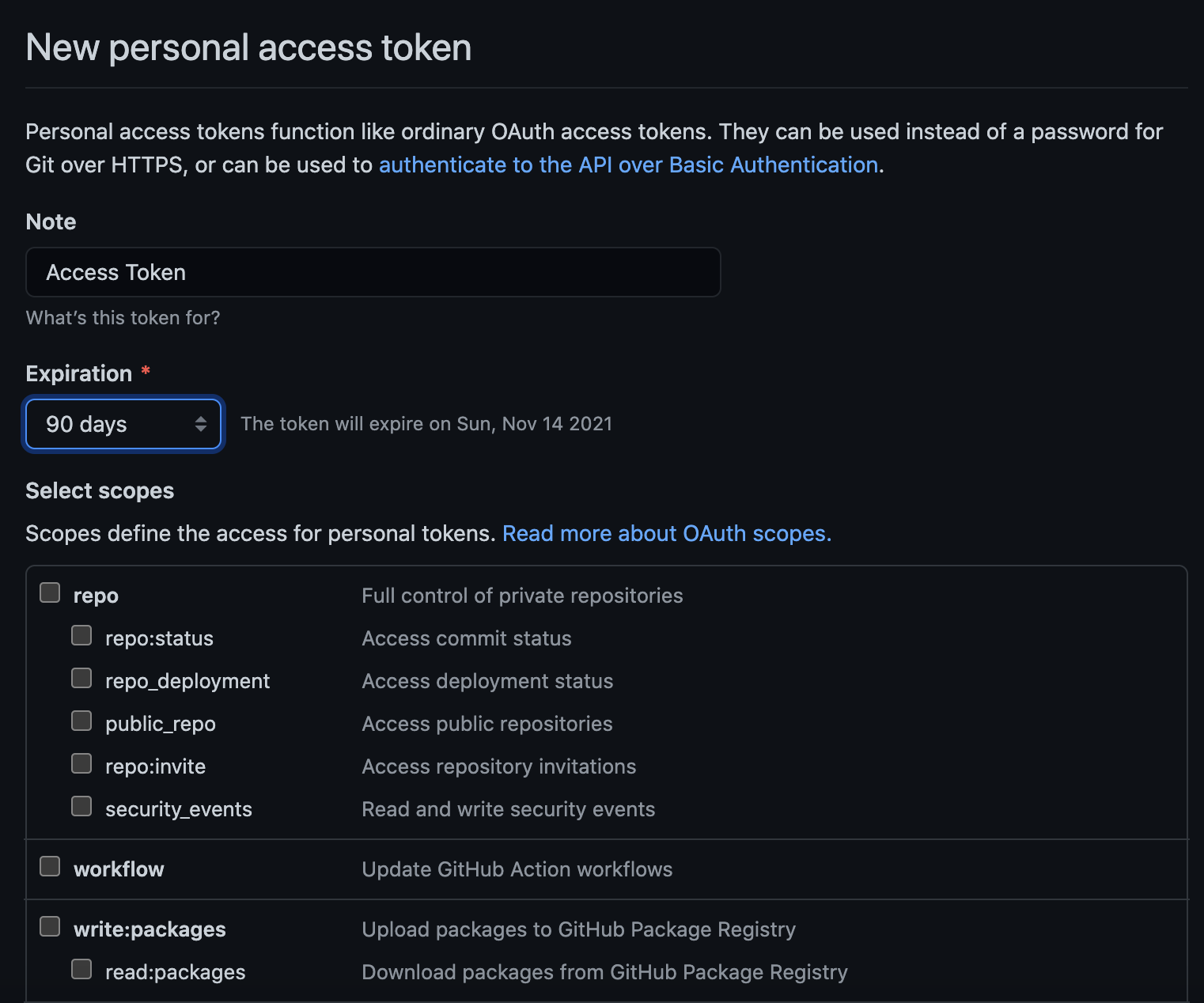Check the read:packages scope
The height and width of the screenshot is (1003, 1204).
(x=81, y=969)
